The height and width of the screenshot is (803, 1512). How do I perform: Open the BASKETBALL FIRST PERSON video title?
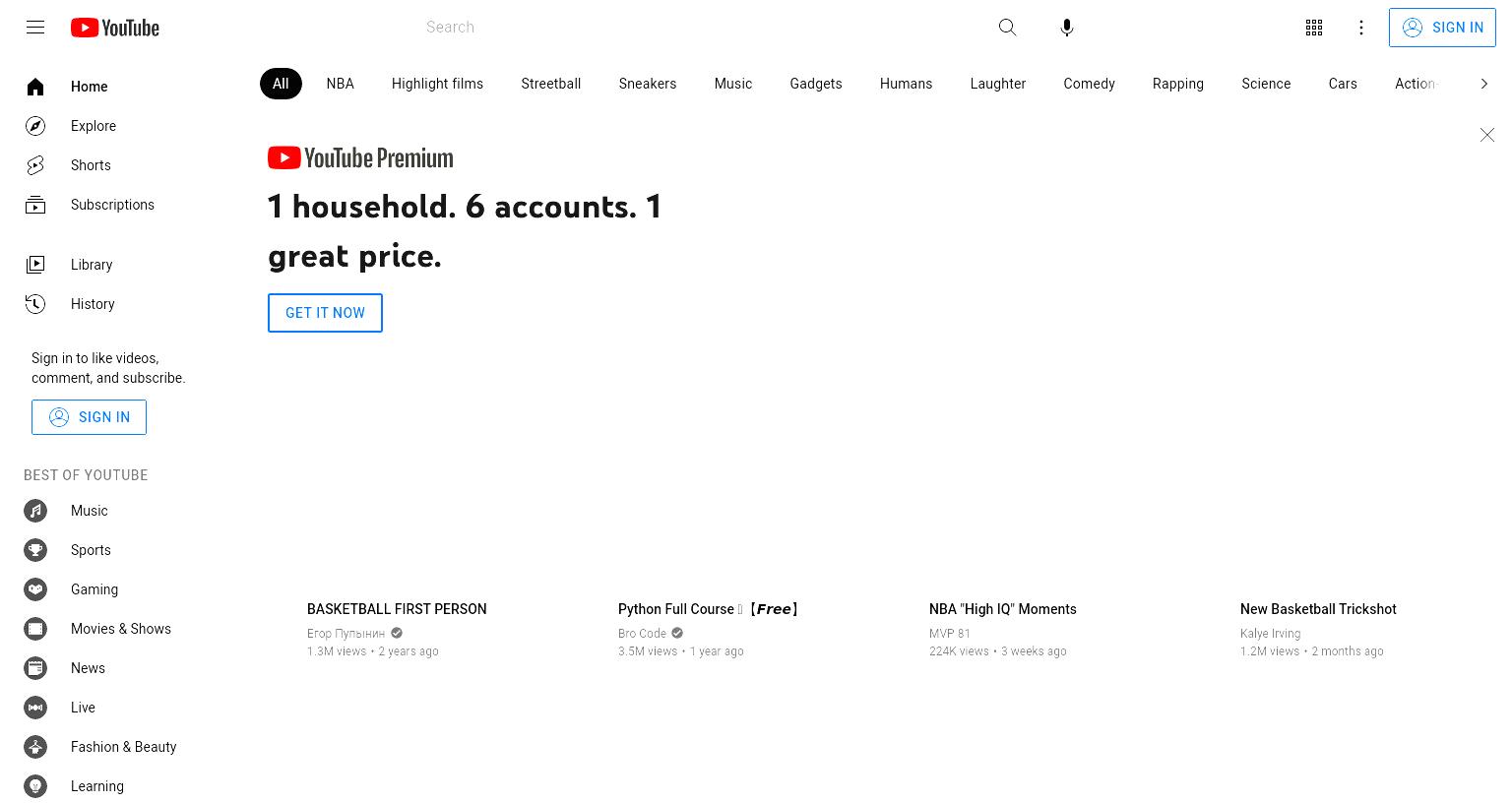click(x=397, y=609)
